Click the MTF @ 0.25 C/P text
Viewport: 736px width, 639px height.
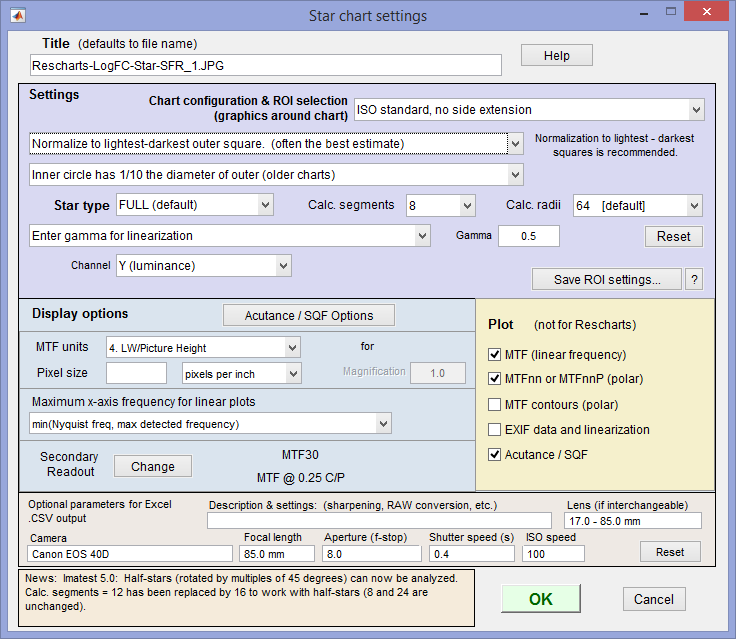(300, 478)
